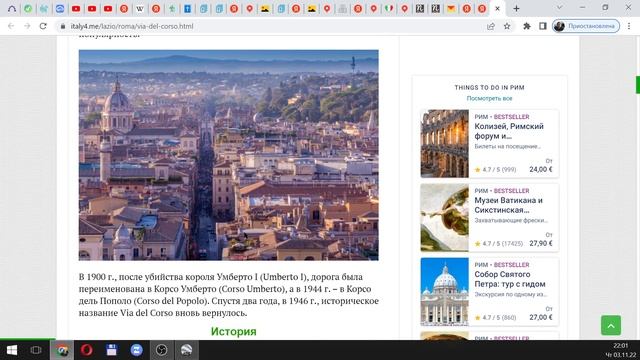Open Task View in the taskbar
Viewport: 640px width, 360px height.
point(36,350)
